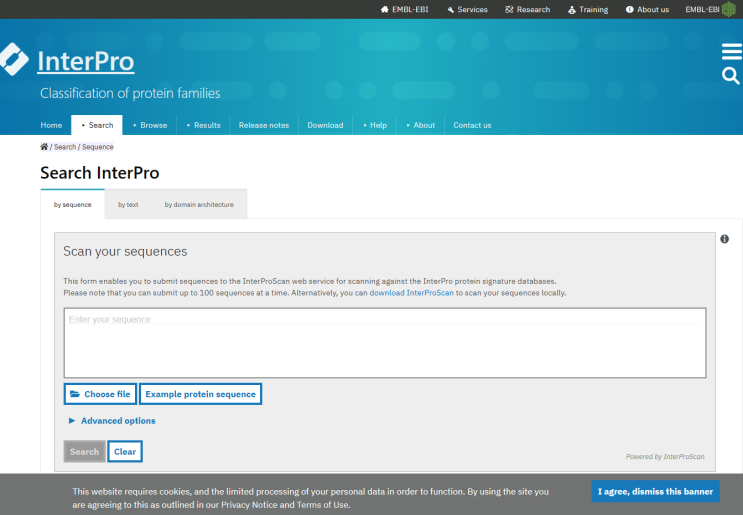Click the magnifying glass search icon
This screenshot has width=743, height=515.
[731, 76]
